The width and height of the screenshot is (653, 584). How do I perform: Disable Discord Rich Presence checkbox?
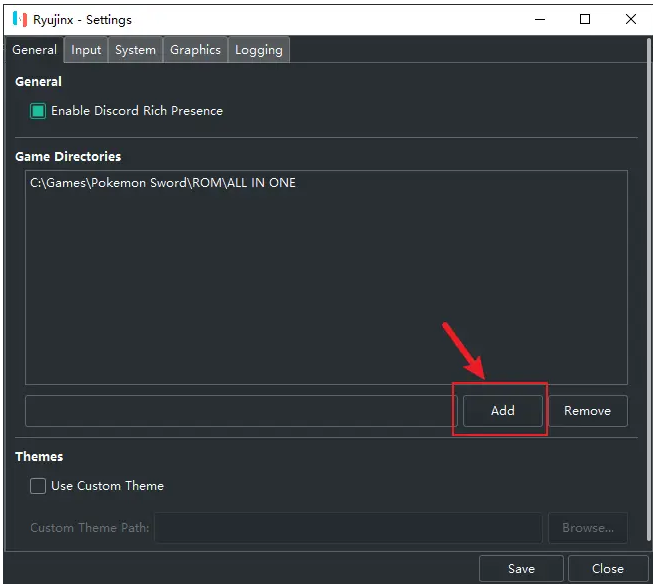coord(38,111)
